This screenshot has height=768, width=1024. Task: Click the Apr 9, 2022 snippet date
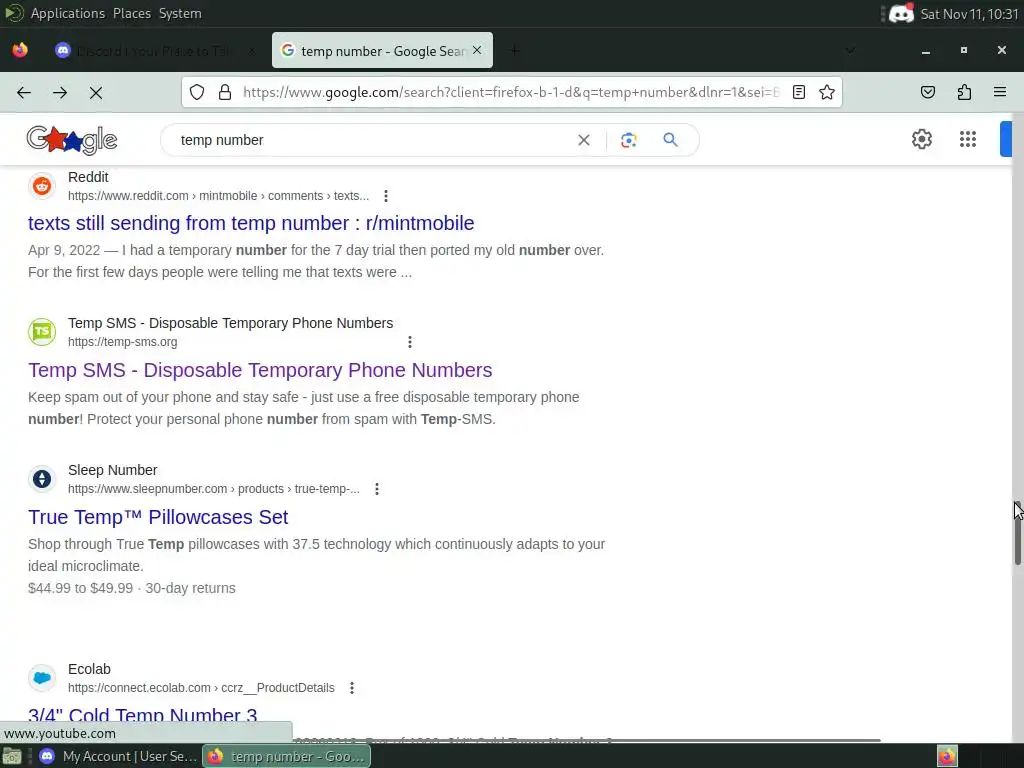(64, 250)
